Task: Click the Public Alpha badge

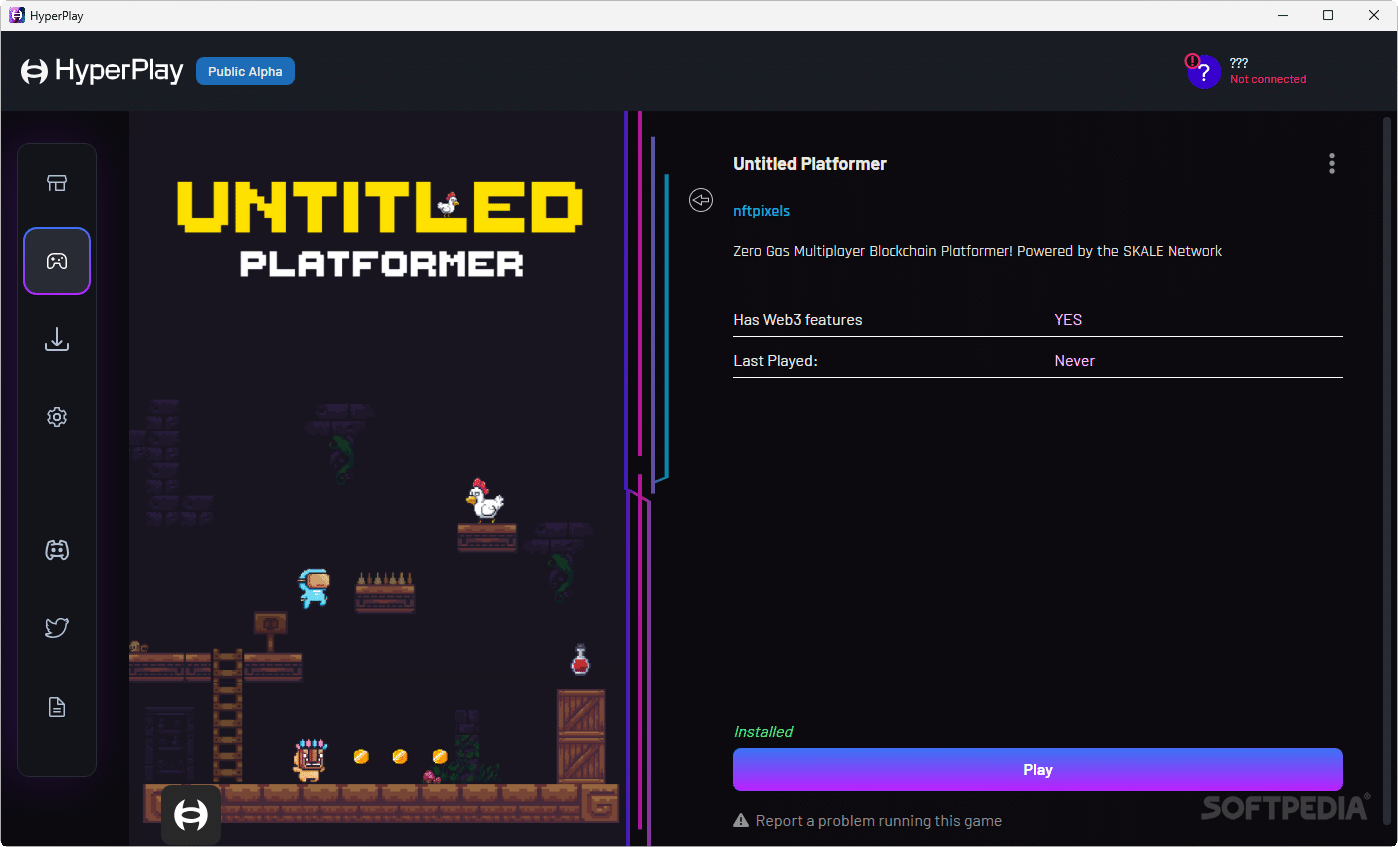Action: pyautogui.click(x=245, y=71)
